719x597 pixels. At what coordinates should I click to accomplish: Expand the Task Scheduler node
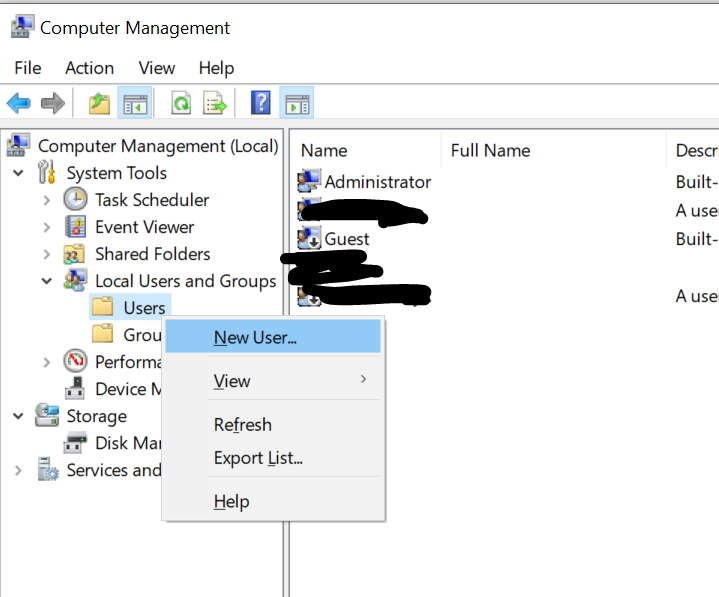(47, 200)
